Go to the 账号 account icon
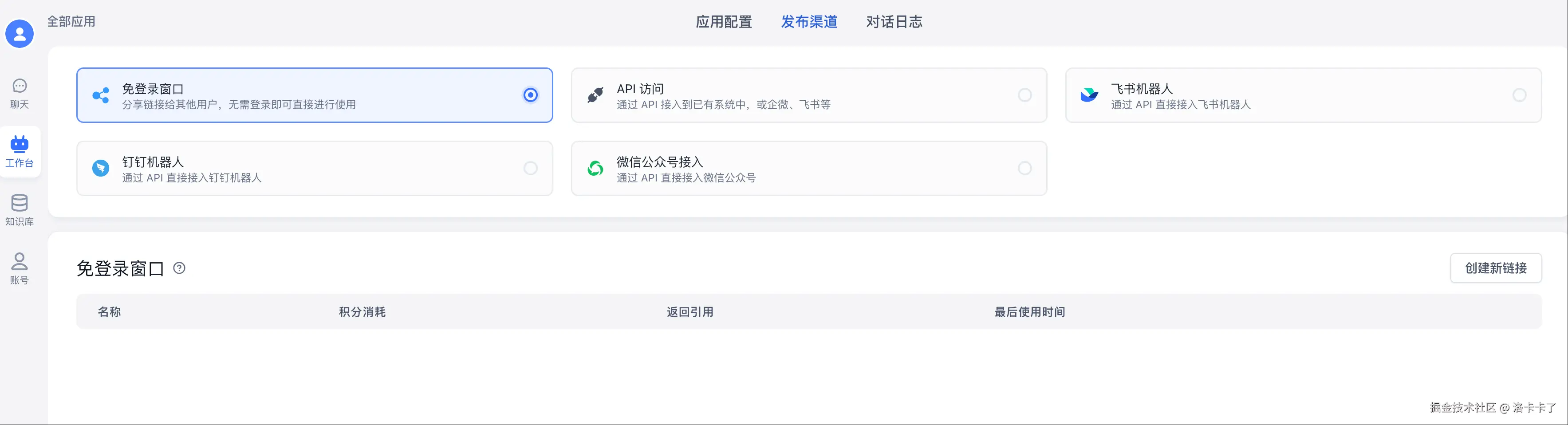Viewport: 1568px width, 425px height. click(x=20, y=261)
